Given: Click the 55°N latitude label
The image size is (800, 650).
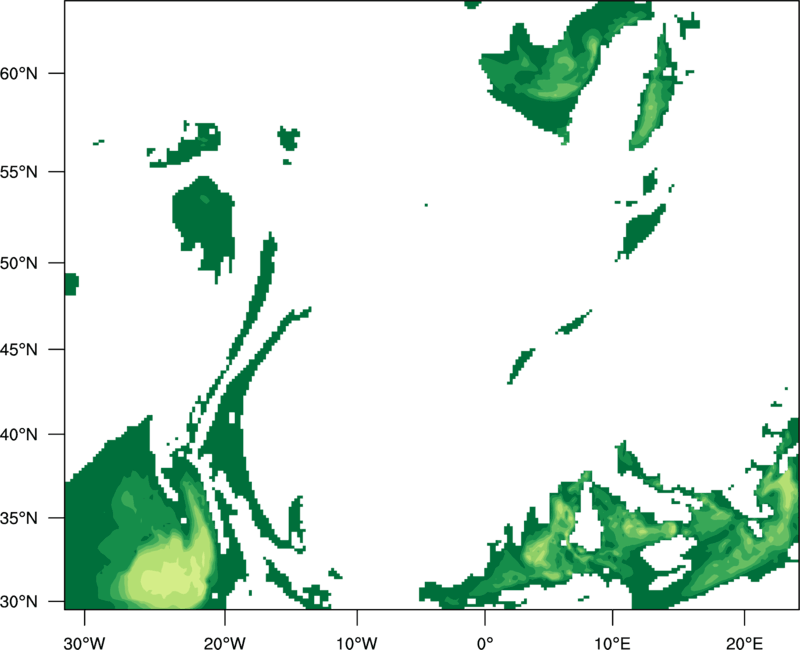Looking at the screenshot, I should pos(19,172).
